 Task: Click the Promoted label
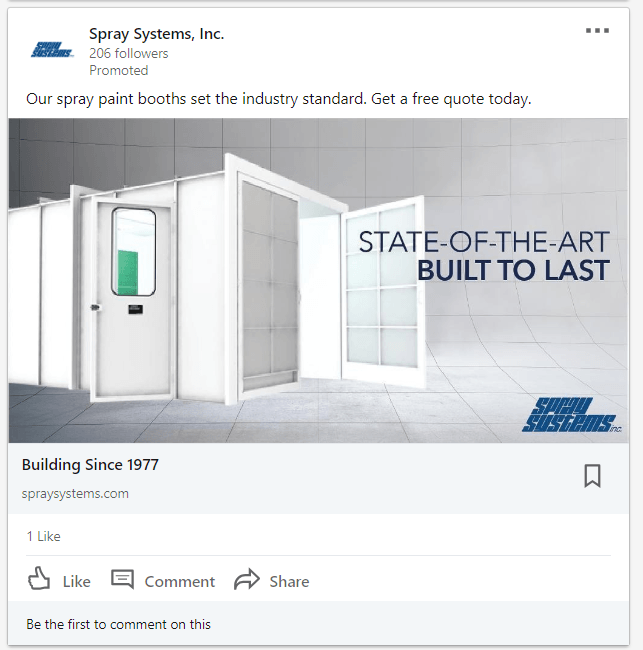[x=119, y=70]
